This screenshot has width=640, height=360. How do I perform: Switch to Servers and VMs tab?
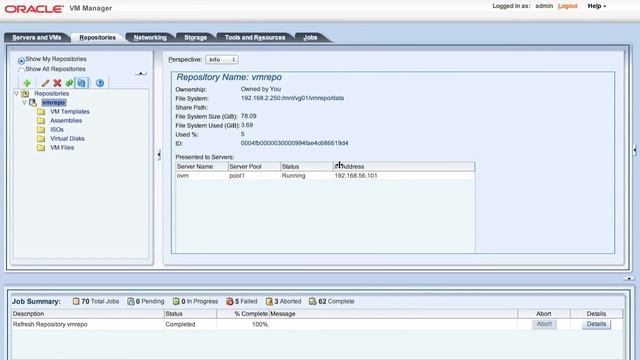37,38
